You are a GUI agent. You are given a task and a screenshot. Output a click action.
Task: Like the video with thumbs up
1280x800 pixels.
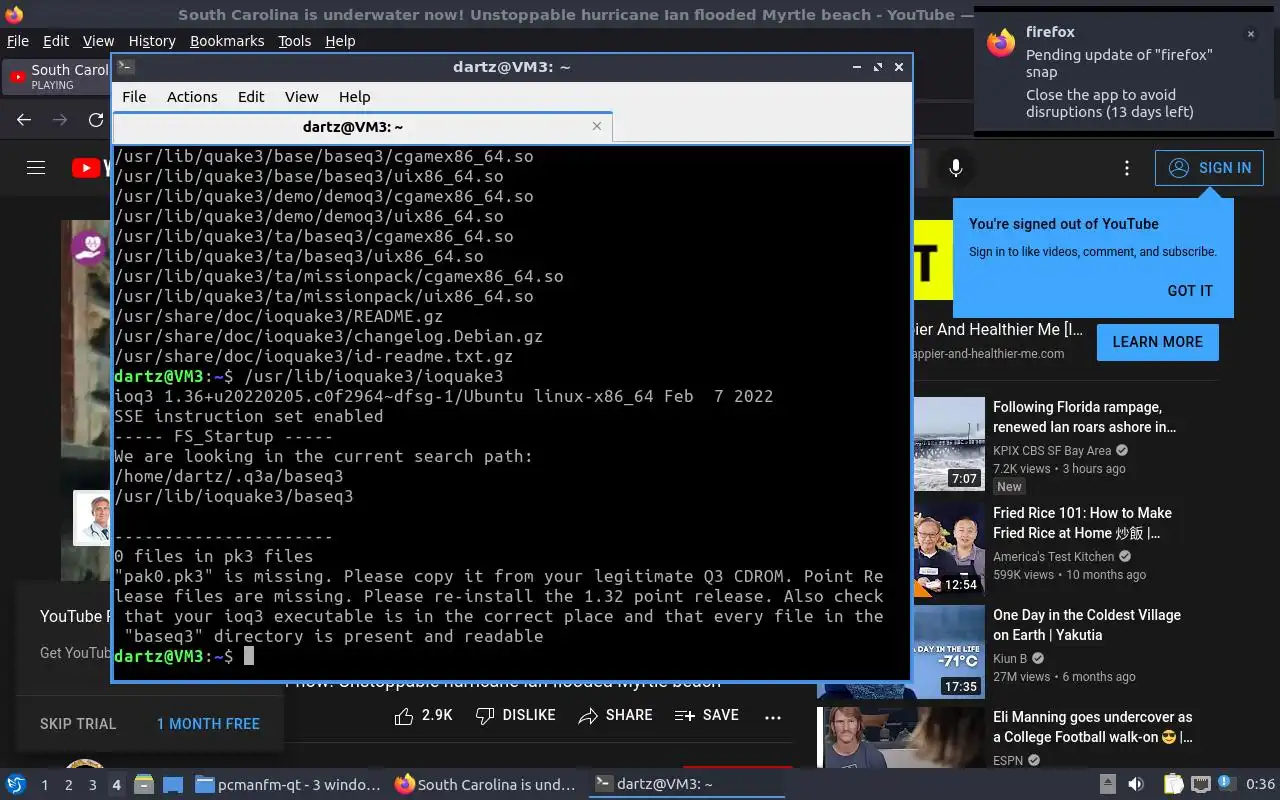coord(424,716)
